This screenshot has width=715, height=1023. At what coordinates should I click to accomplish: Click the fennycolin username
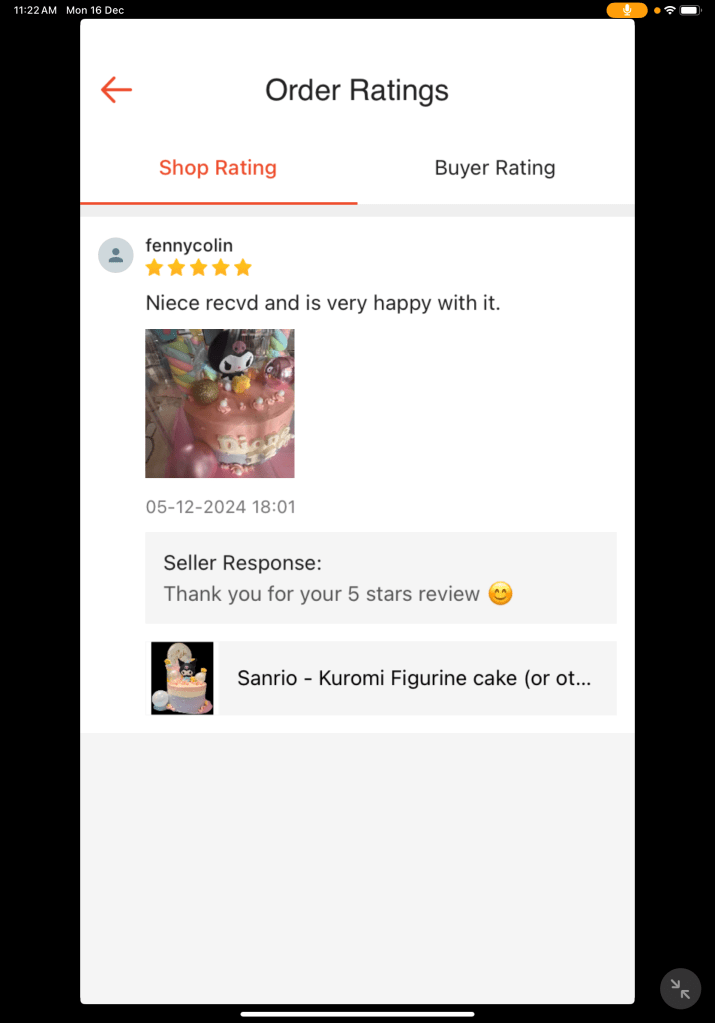coord(189,245)
